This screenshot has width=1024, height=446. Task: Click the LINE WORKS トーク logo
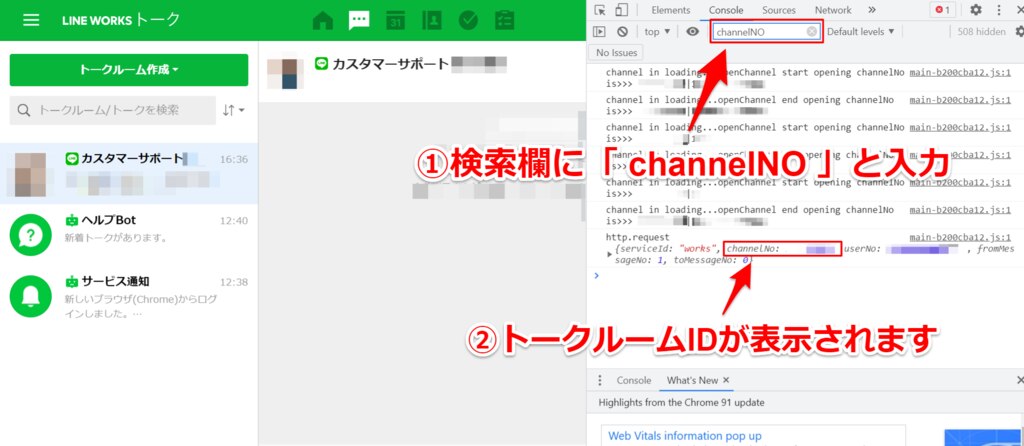tap(121, 20)
